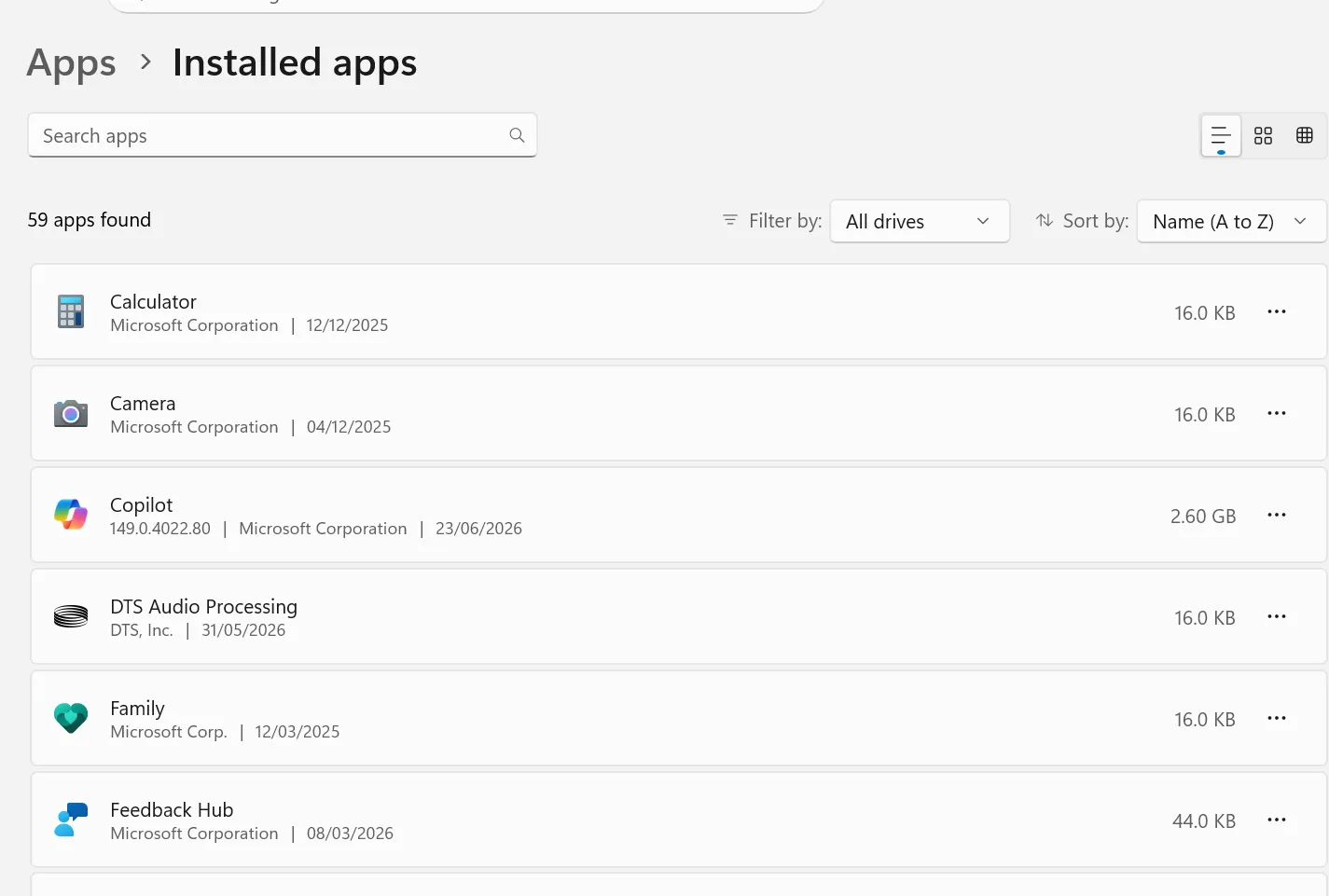1329x896 pixels.
Task: Switch to grid view layout
Action: pos(1263,136)
